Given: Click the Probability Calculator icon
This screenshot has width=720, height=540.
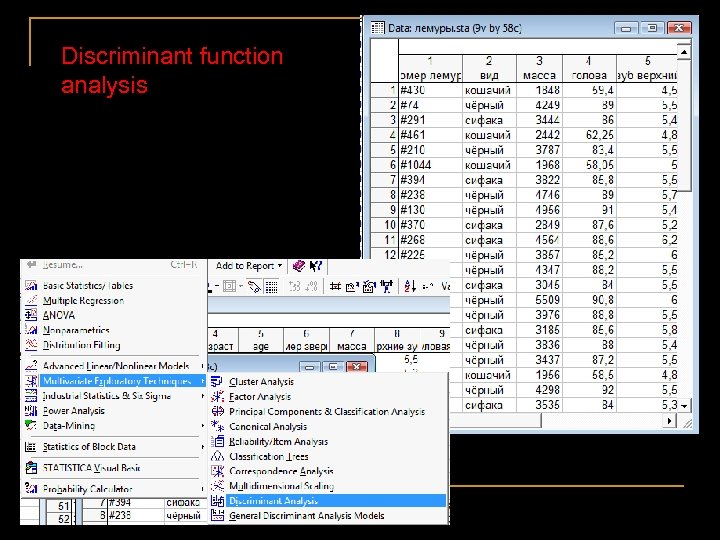Looking at the screenshot, I should point(31,489).
